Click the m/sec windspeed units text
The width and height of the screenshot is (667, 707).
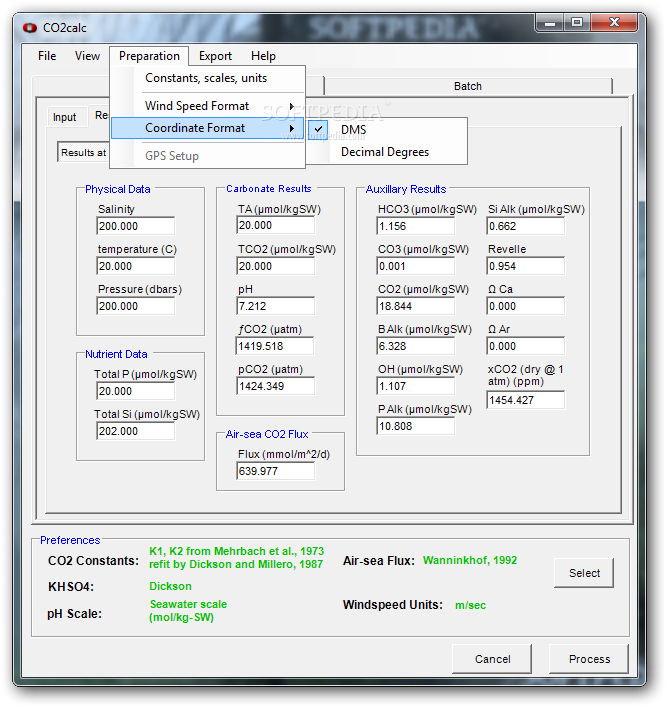(470, 605)
